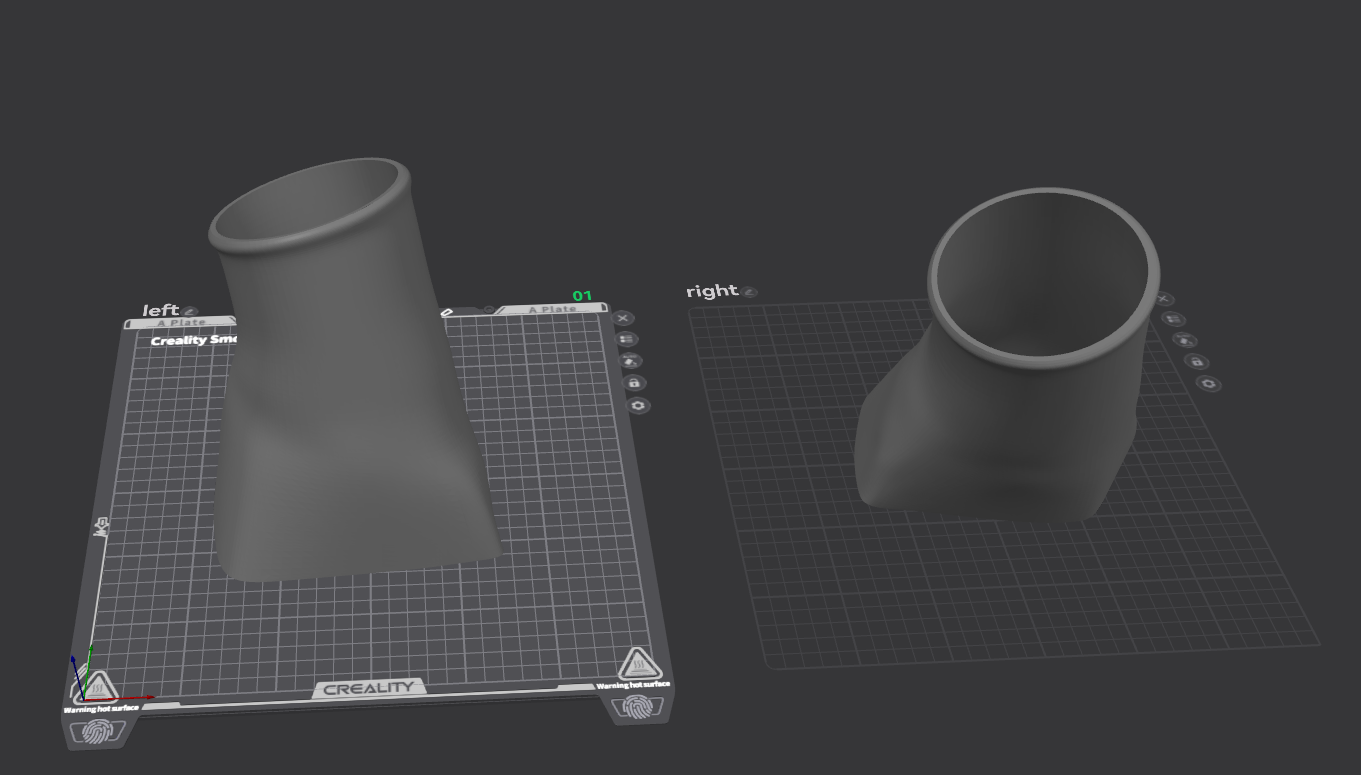Edit the 'left' plate name
Viewport: 1361px width, 775px height.
pyautogui.click(x=189, y=312)
